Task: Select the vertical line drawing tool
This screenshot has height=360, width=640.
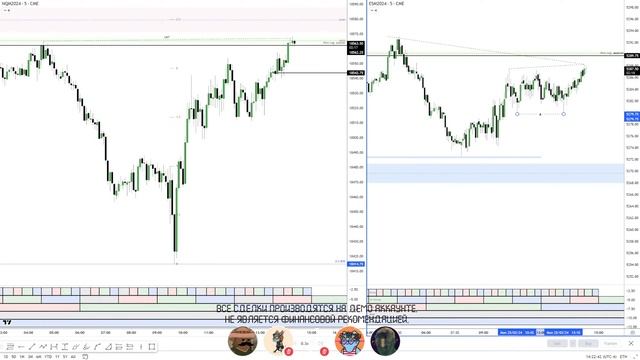Action: (x=141, y=347)
